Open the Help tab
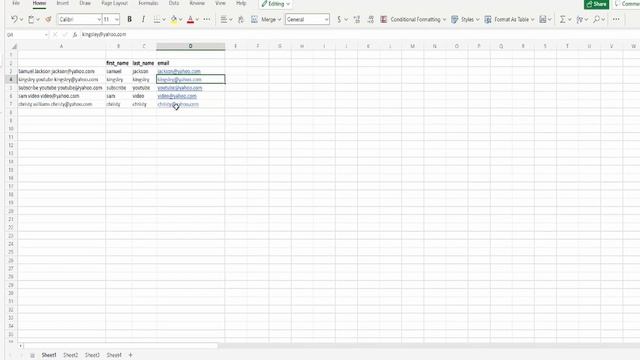 click(241, 3)
